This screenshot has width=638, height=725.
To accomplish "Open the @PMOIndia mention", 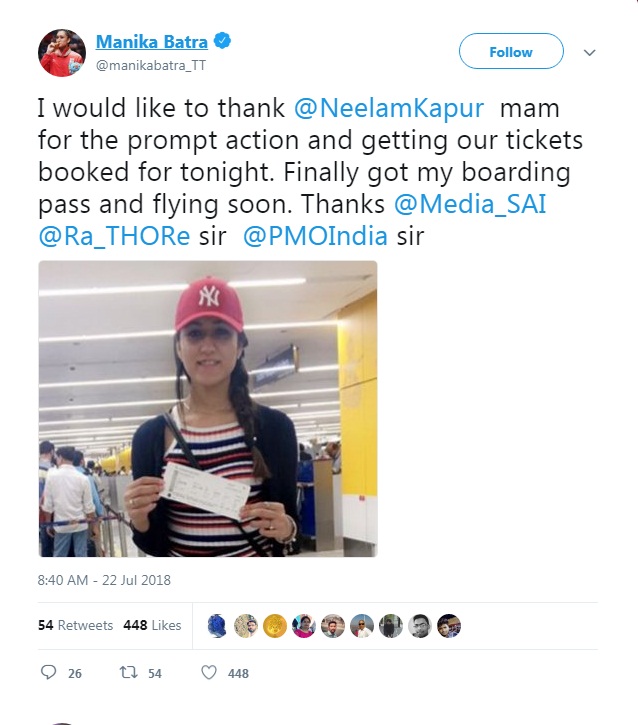I will coord(315,236).
